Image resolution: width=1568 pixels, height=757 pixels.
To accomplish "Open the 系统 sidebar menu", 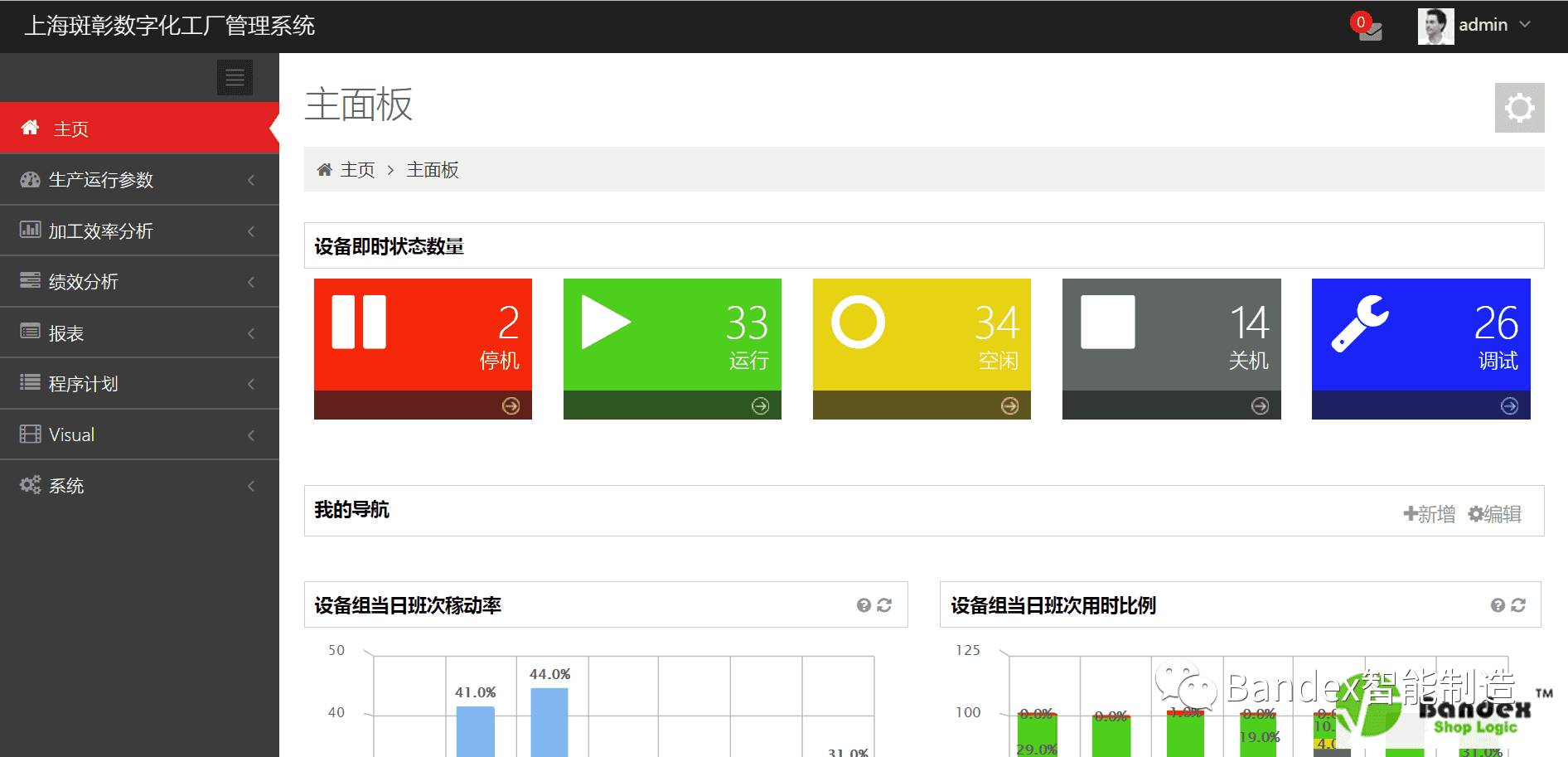I will tap(139, 486).
